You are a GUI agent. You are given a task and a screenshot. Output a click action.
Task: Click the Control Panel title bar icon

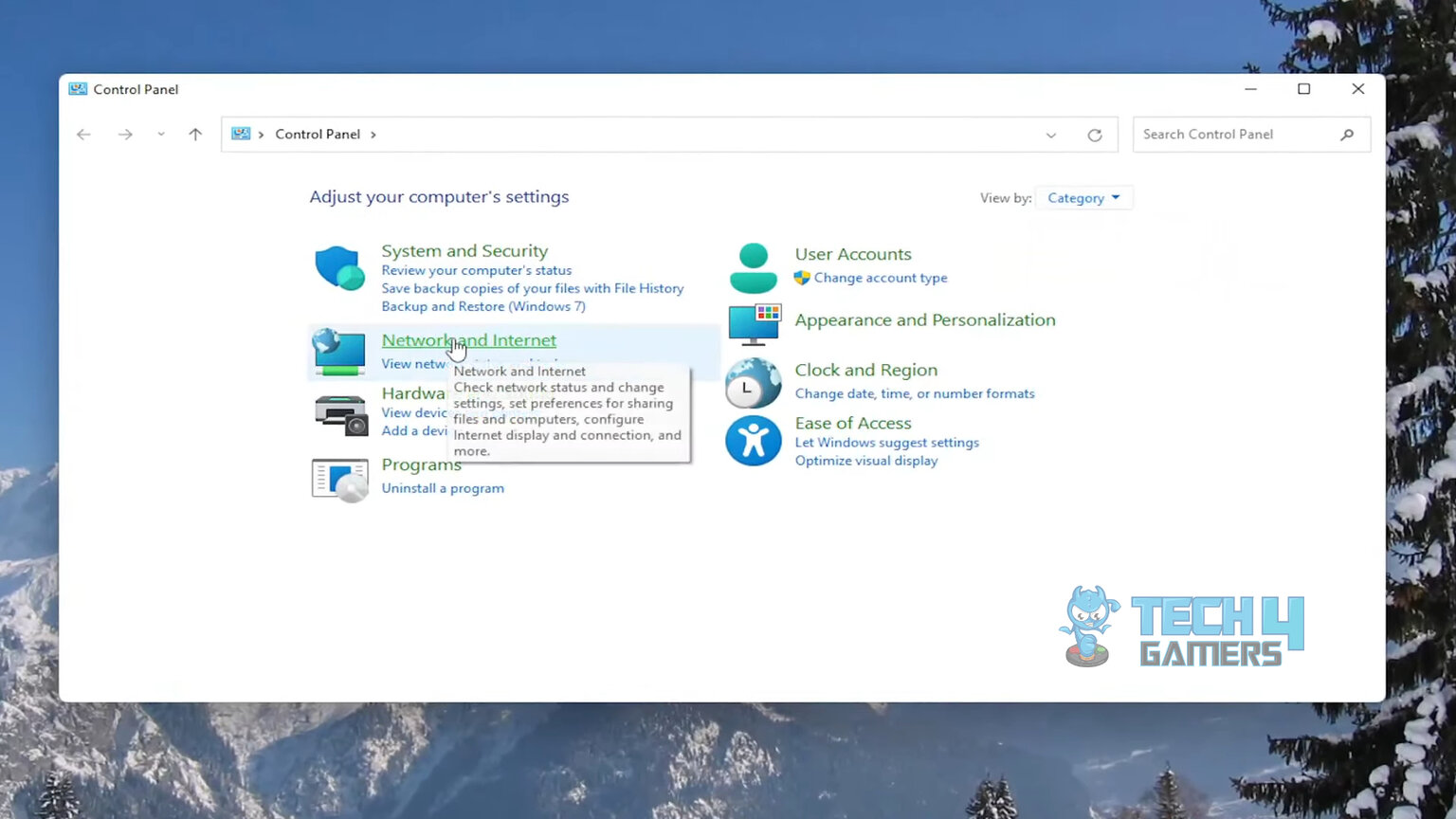[78, 89]
